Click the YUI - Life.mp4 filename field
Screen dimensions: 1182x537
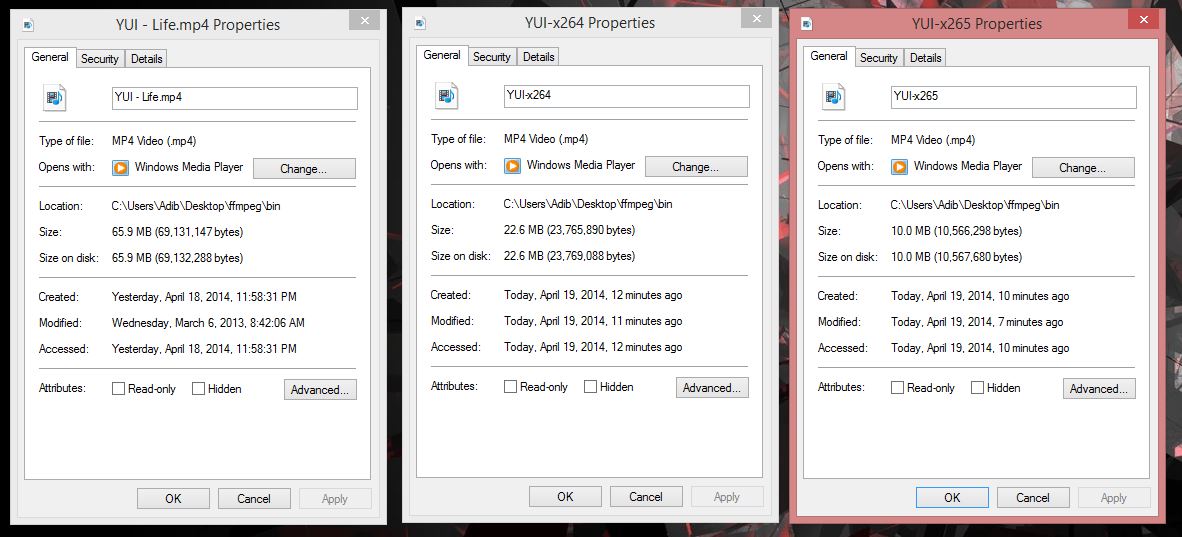(x=234, y=98)
